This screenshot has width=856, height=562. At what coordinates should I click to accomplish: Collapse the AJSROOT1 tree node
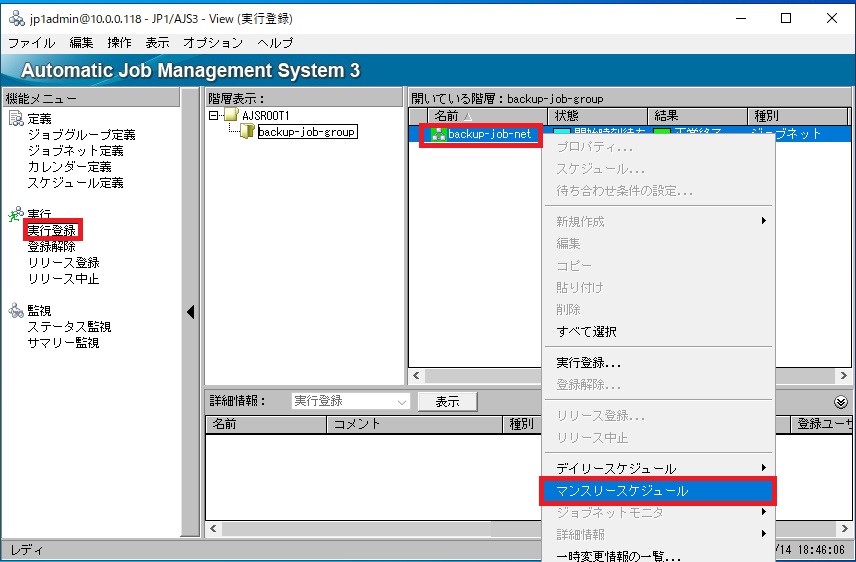[x=213, y=116]
